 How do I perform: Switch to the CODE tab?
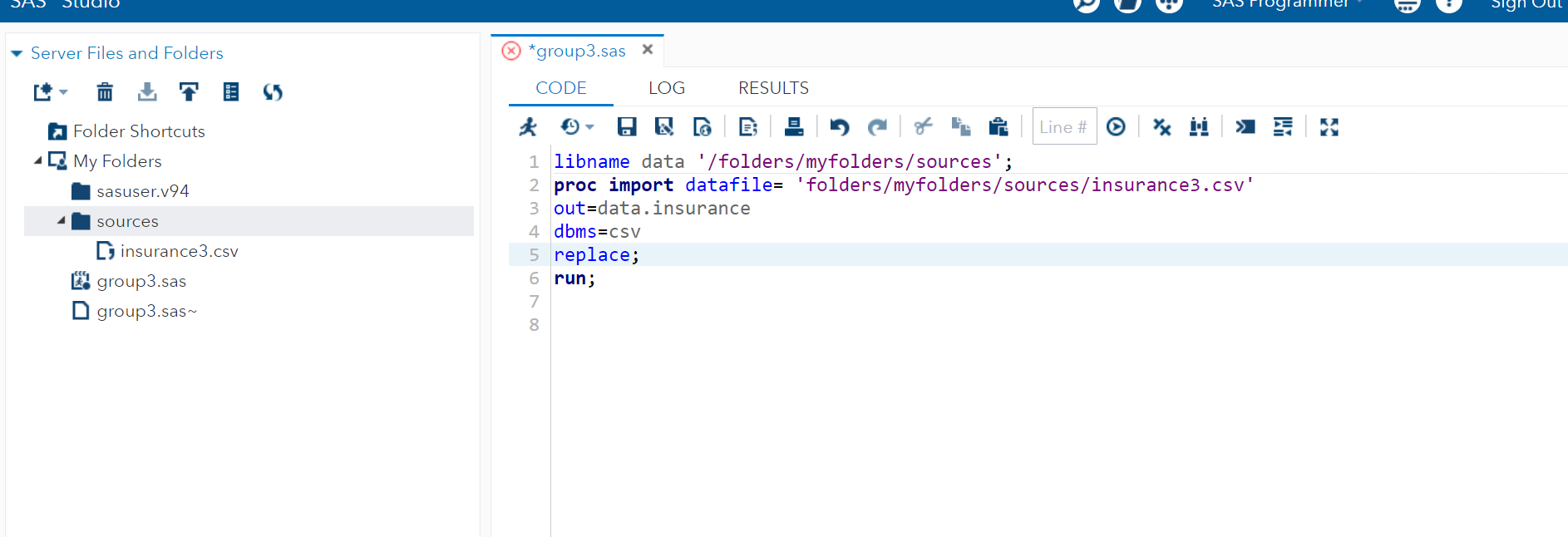(x=561, y=88)
